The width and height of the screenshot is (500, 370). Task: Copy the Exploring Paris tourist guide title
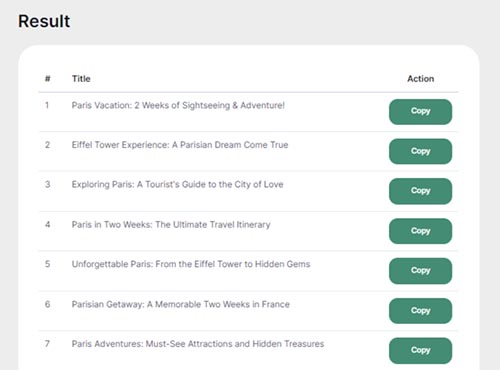click(420, 191)
